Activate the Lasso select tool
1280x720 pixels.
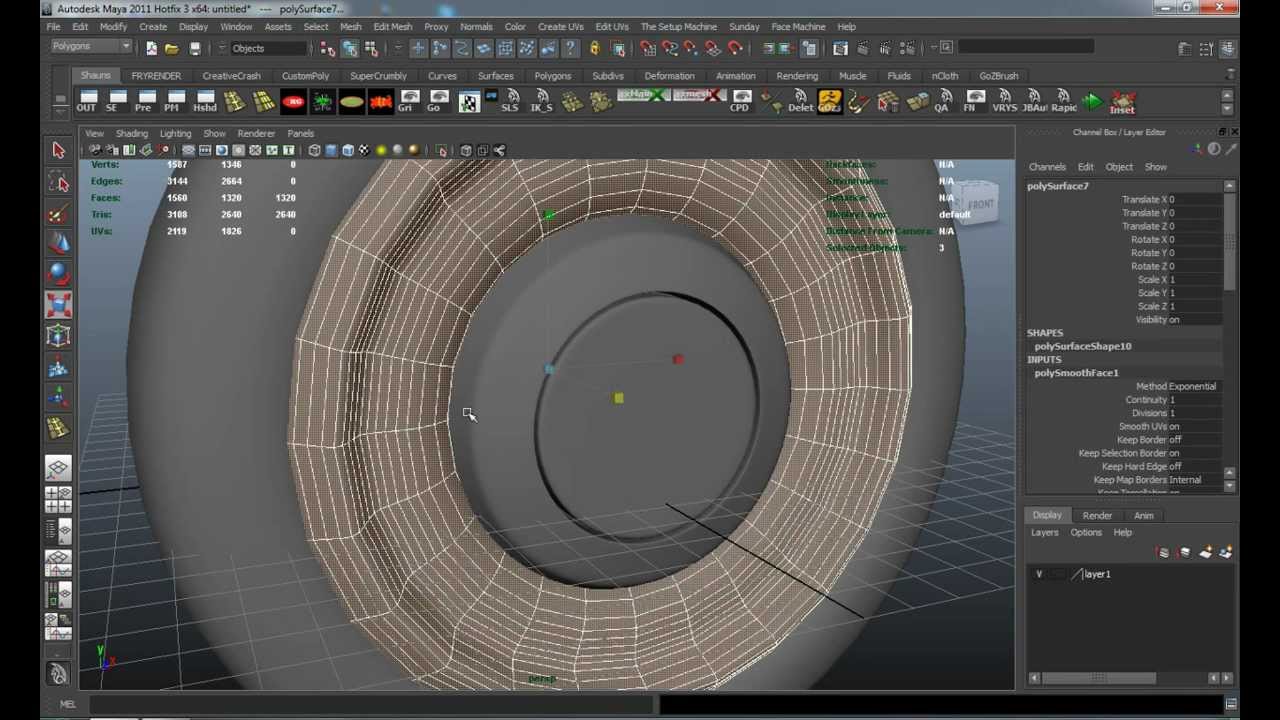[x=58, y=181]
